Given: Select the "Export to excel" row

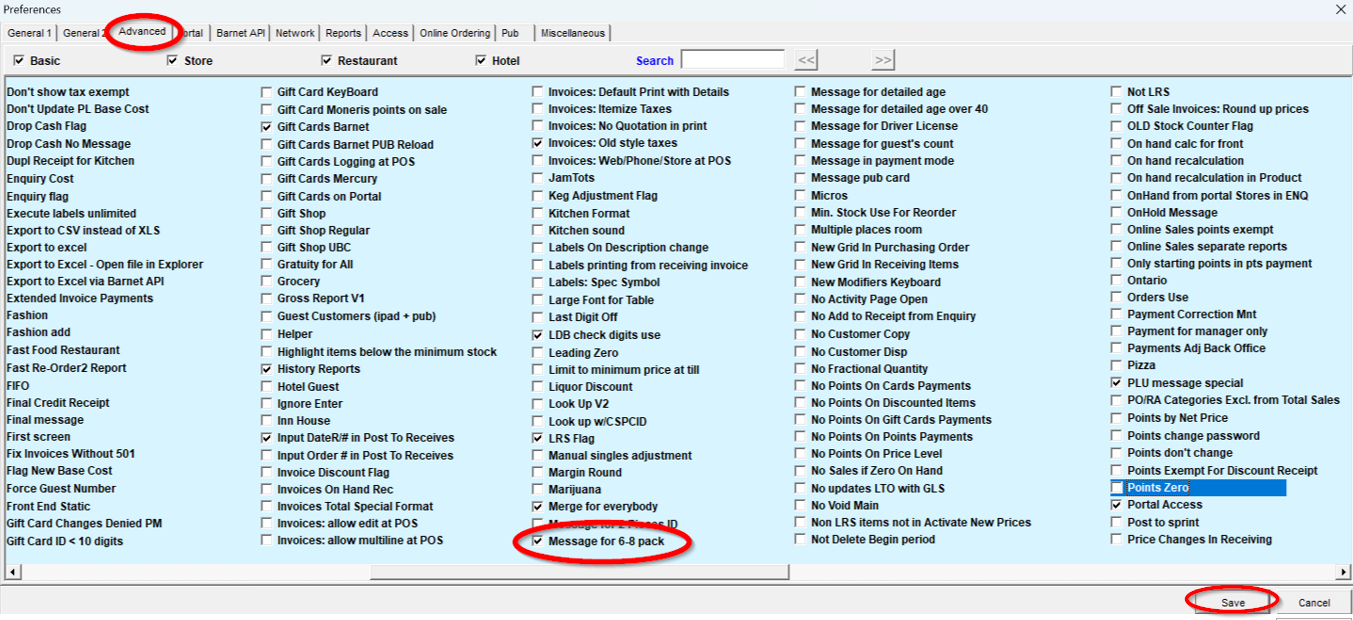Looking at the screenshot, I should (x=47, y=248).
